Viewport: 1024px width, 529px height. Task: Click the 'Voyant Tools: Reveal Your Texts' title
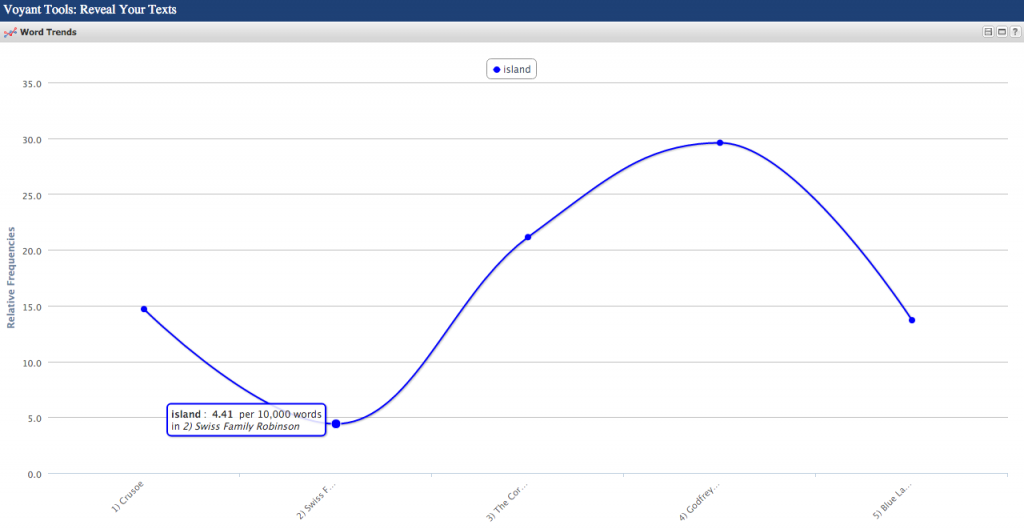(90, 10)
